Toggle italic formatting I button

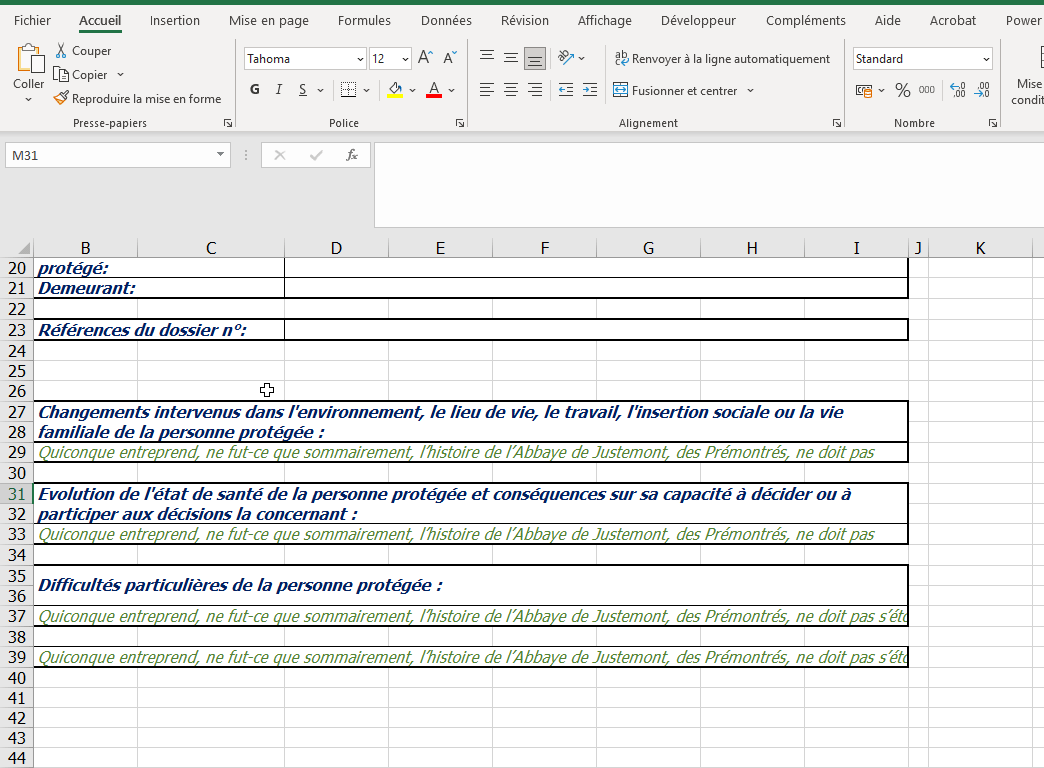279,91
